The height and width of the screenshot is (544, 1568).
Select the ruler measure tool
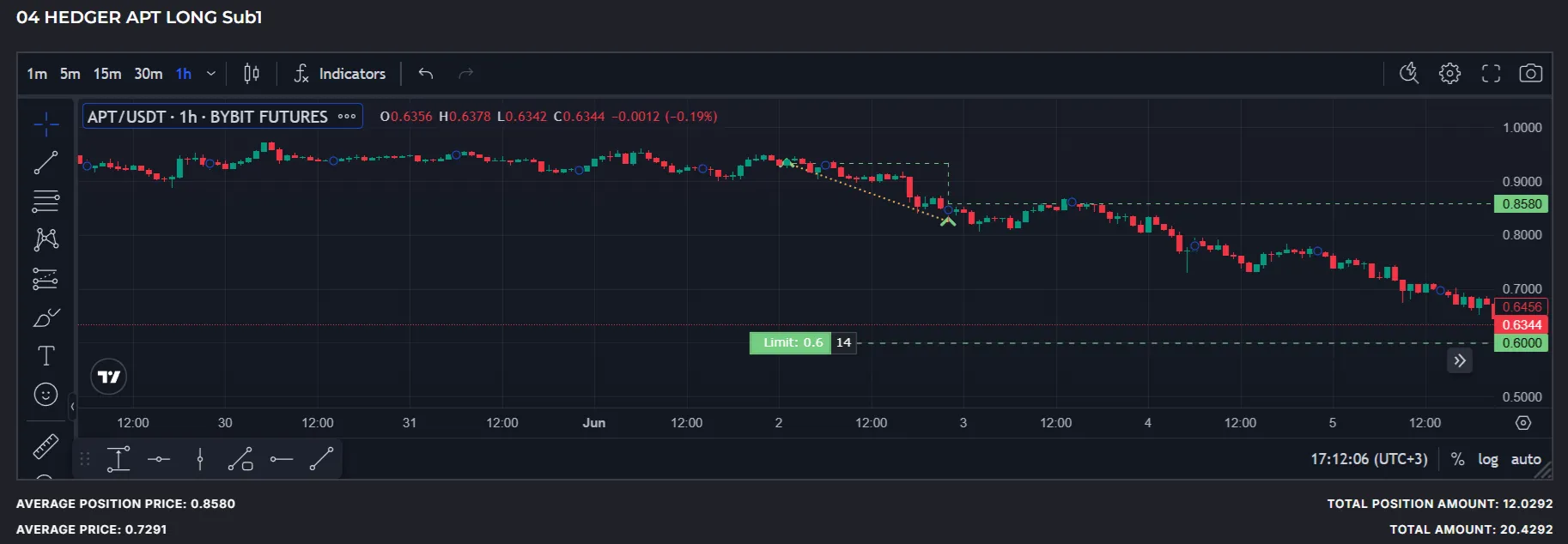coord(46,445)
